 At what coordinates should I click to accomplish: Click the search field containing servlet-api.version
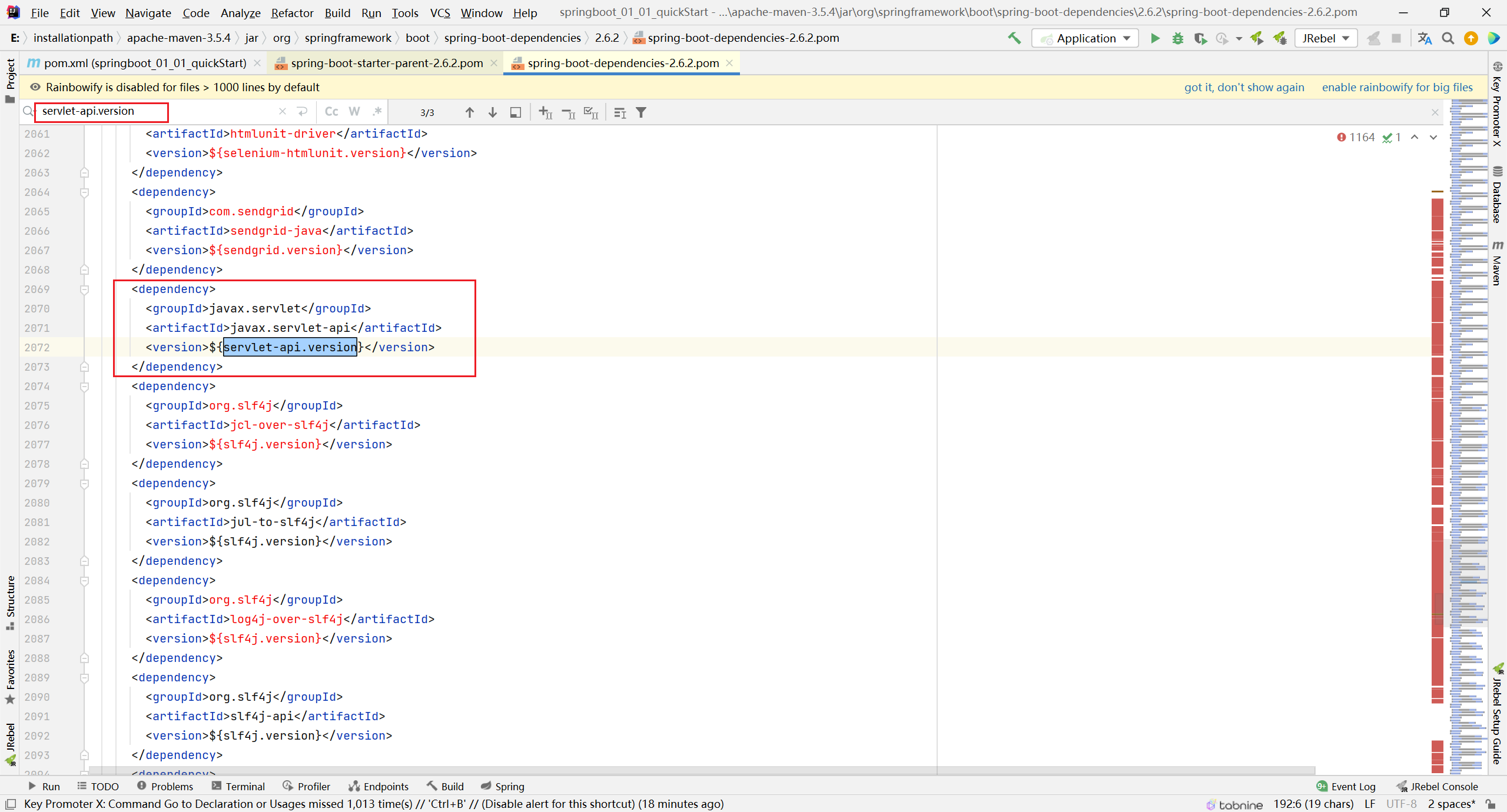(x=101, y=111)
